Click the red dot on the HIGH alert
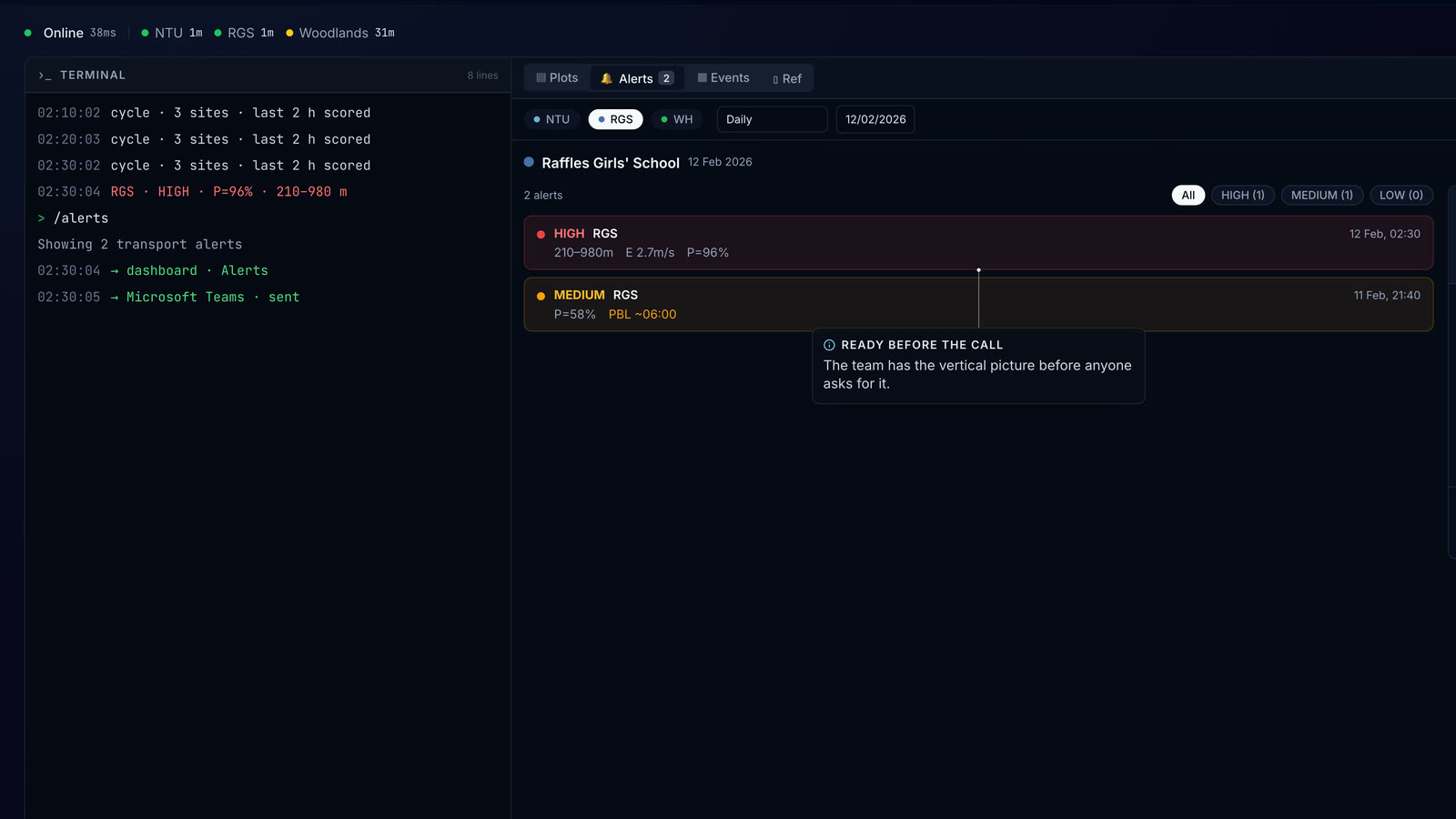This screenshot has width=1456, height=819. coord(541,234)
